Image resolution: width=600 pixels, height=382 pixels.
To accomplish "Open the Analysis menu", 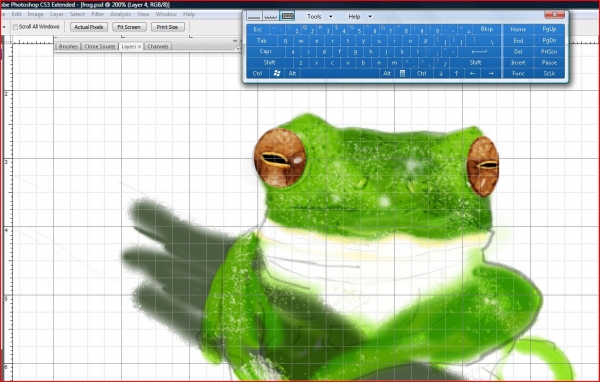I will pyautogui.click(x=121, y=14).
